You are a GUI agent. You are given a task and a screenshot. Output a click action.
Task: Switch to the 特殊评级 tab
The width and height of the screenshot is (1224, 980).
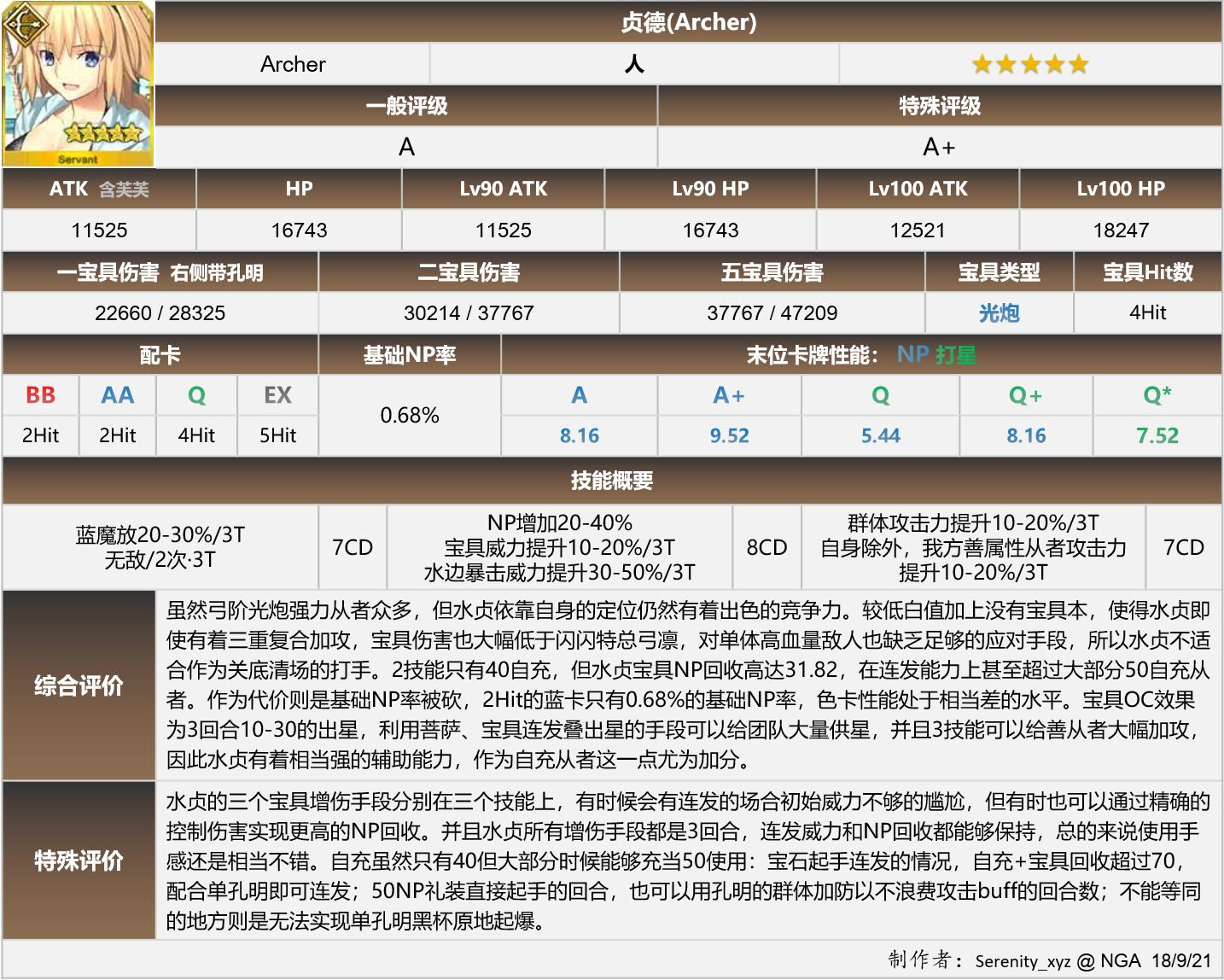(939, 107)
